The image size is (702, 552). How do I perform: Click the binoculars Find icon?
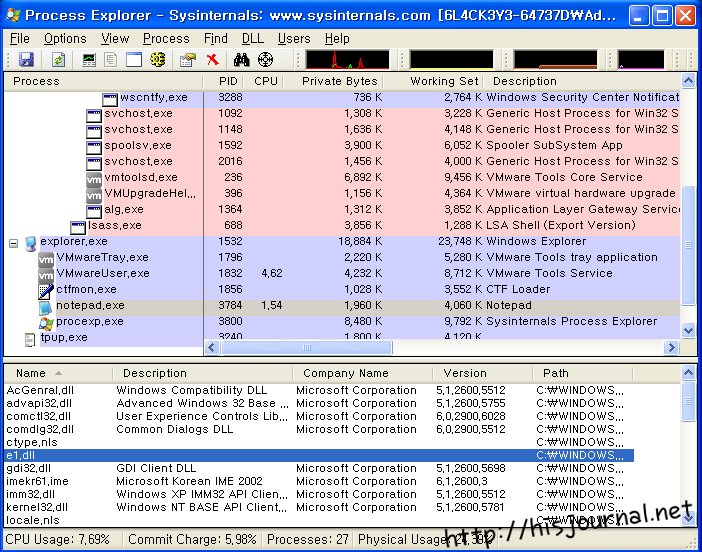click(x=241, y=60)
